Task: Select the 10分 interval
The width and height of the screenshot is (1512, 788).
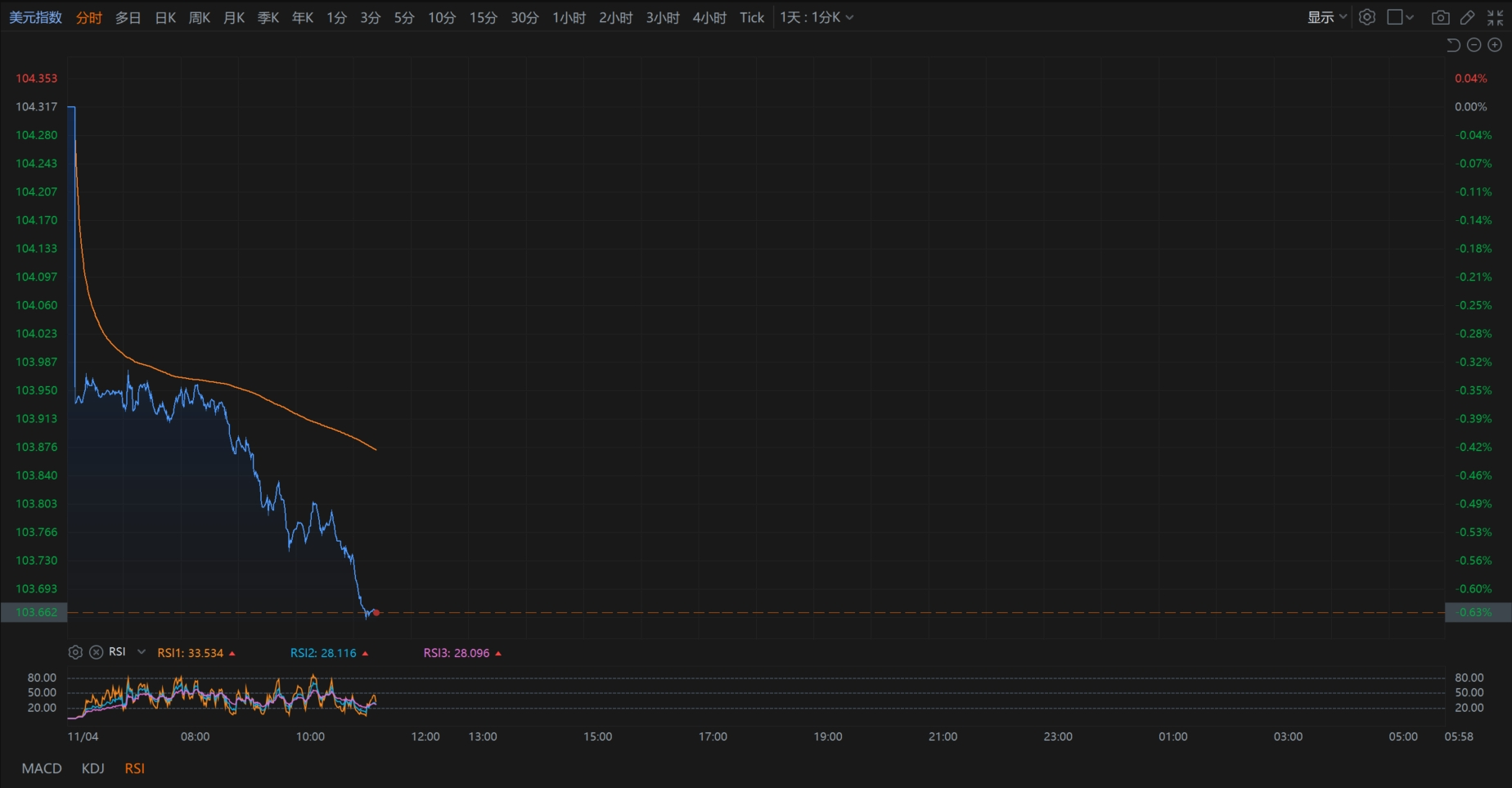Action: 442,17
